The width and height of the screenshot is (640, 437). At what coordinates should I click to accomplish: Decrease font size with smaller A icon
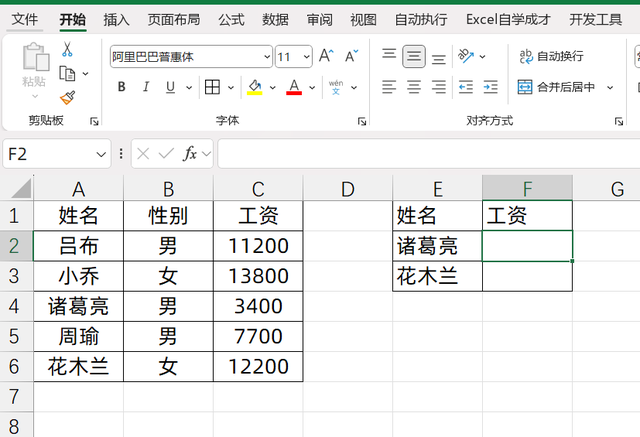[351, 56]
